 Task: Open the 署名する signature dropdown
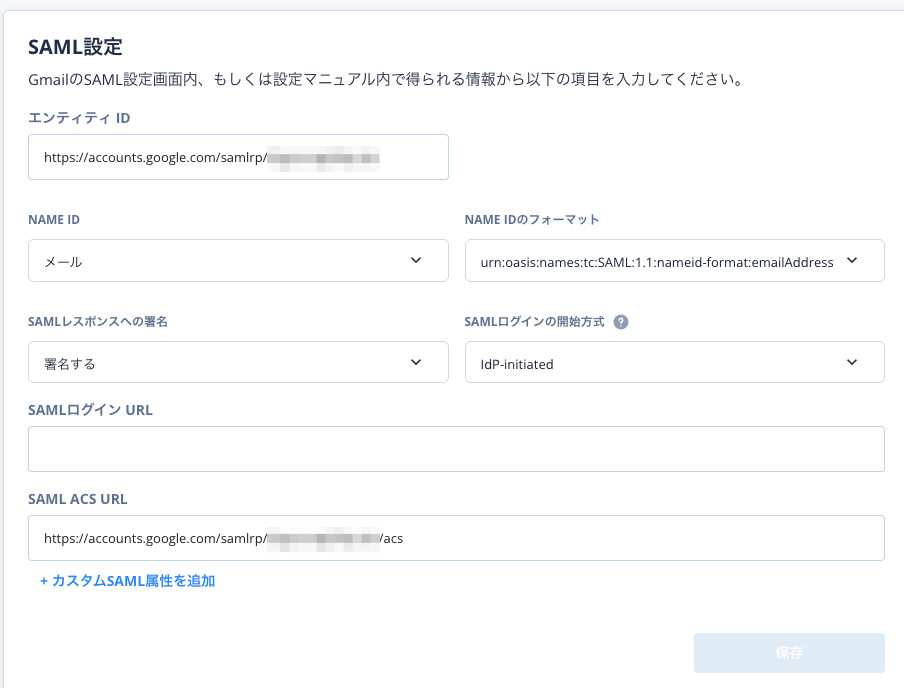[x=220, y=363]
